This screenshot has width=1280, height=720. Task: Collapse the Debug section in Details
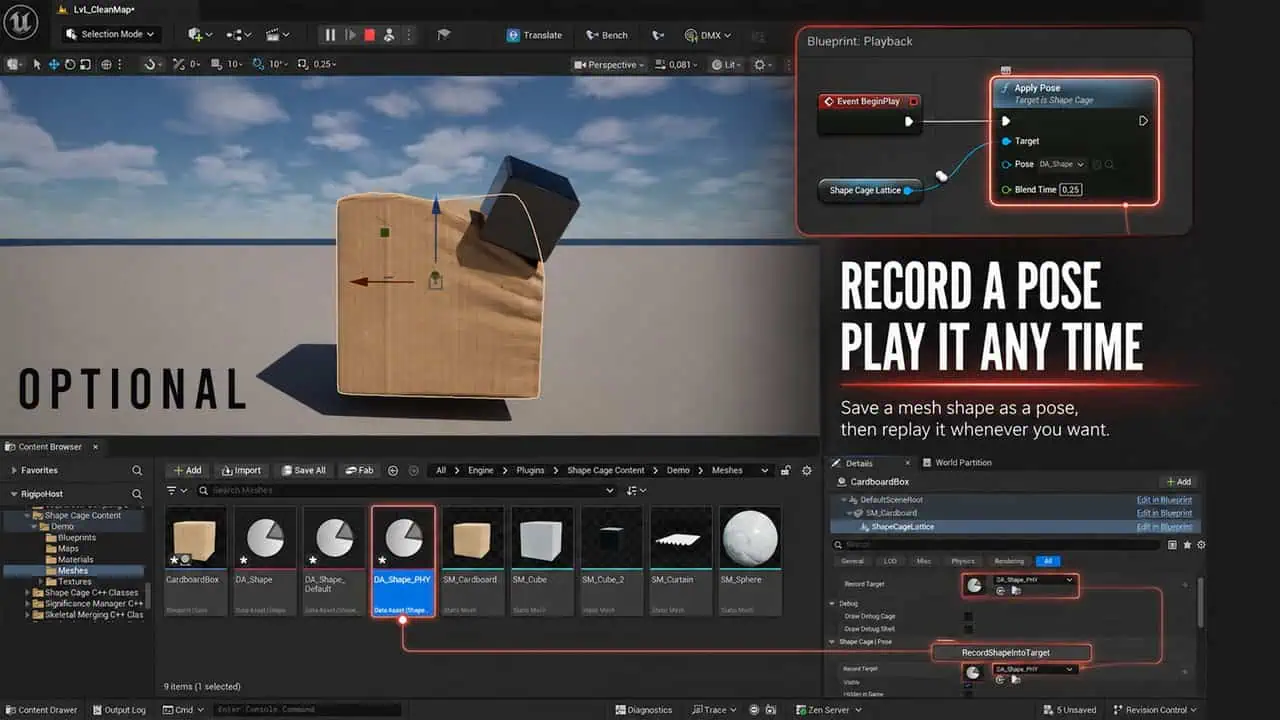point(832,603)
